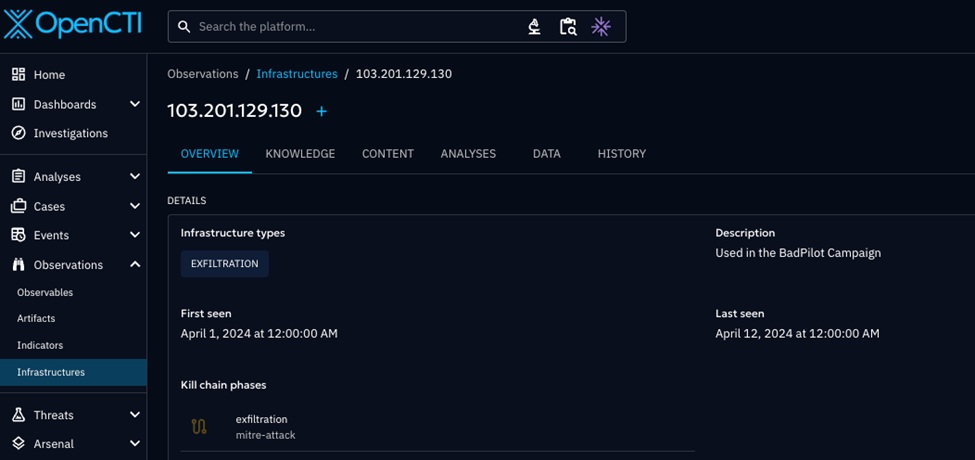
Task: Click the plus icon next to 103.201.129.130
Action: tap(321, 111)
